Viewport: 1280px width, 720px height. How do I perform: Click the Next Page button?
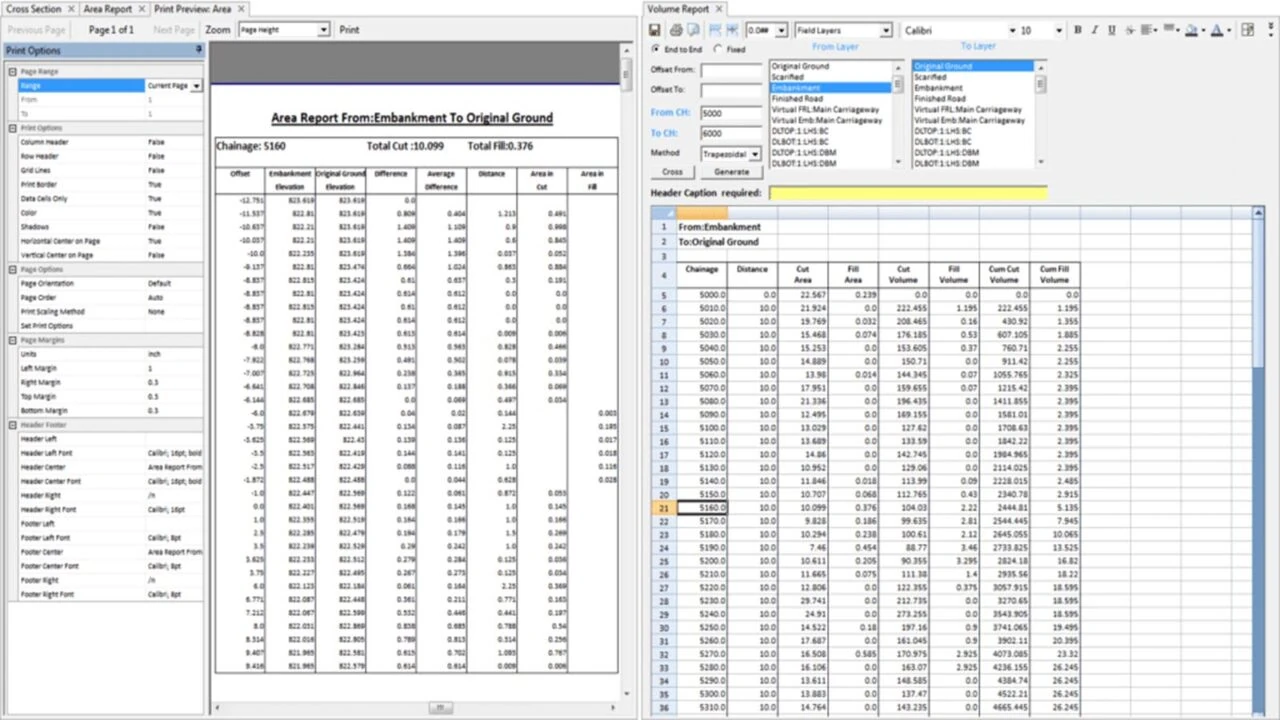click(174, 30)
